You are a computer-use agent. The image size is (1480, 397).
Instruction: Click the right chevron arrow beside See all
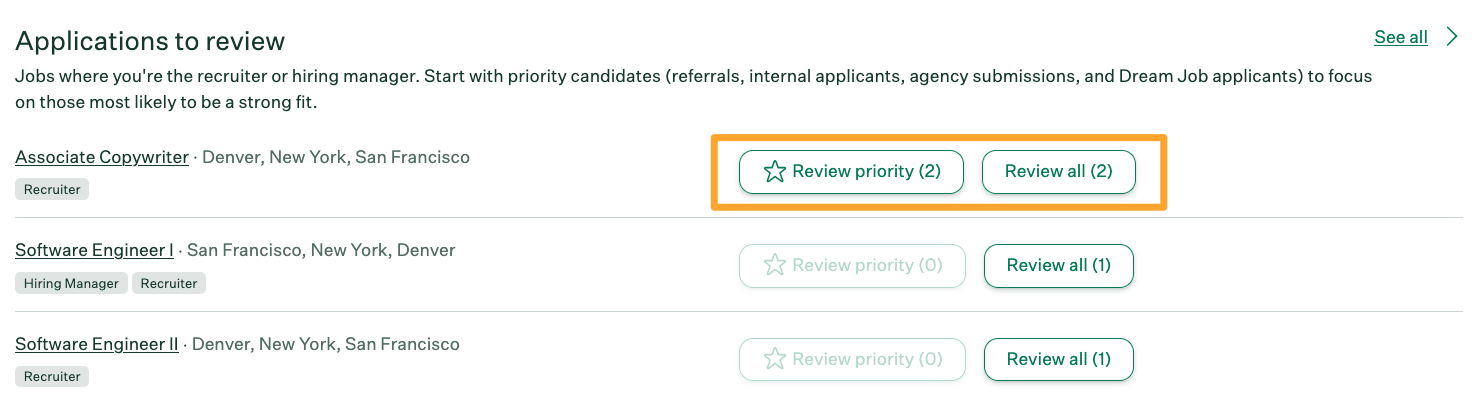(1453, 37)
